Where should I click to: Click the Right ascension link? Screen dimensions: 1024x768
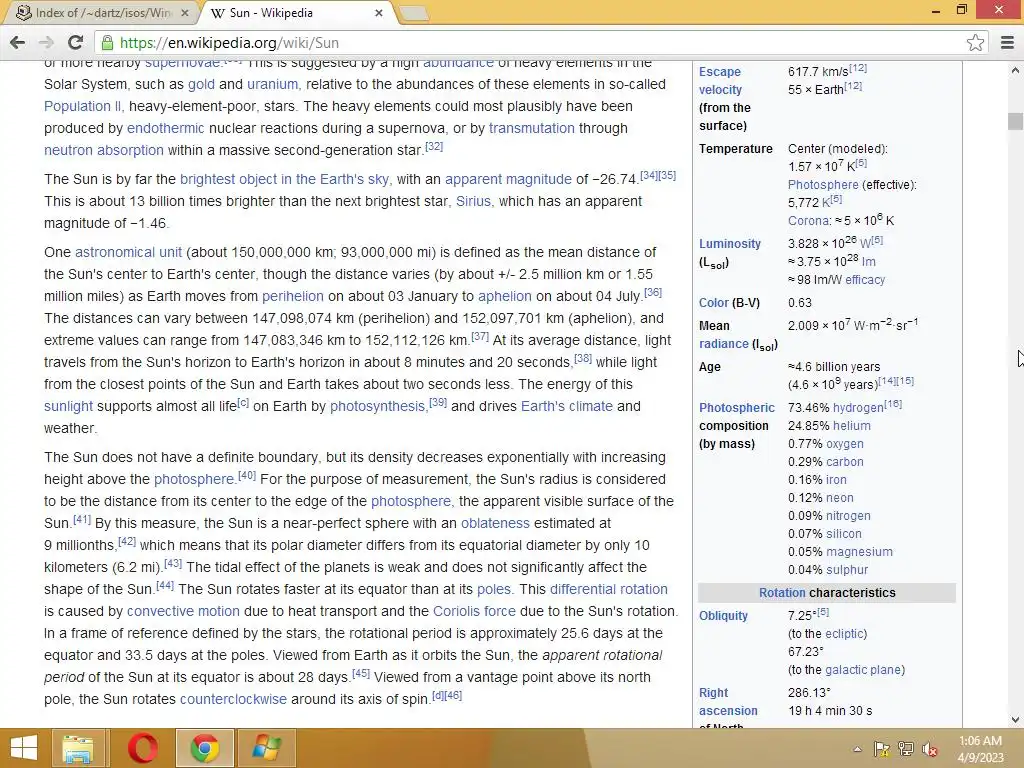728,701
